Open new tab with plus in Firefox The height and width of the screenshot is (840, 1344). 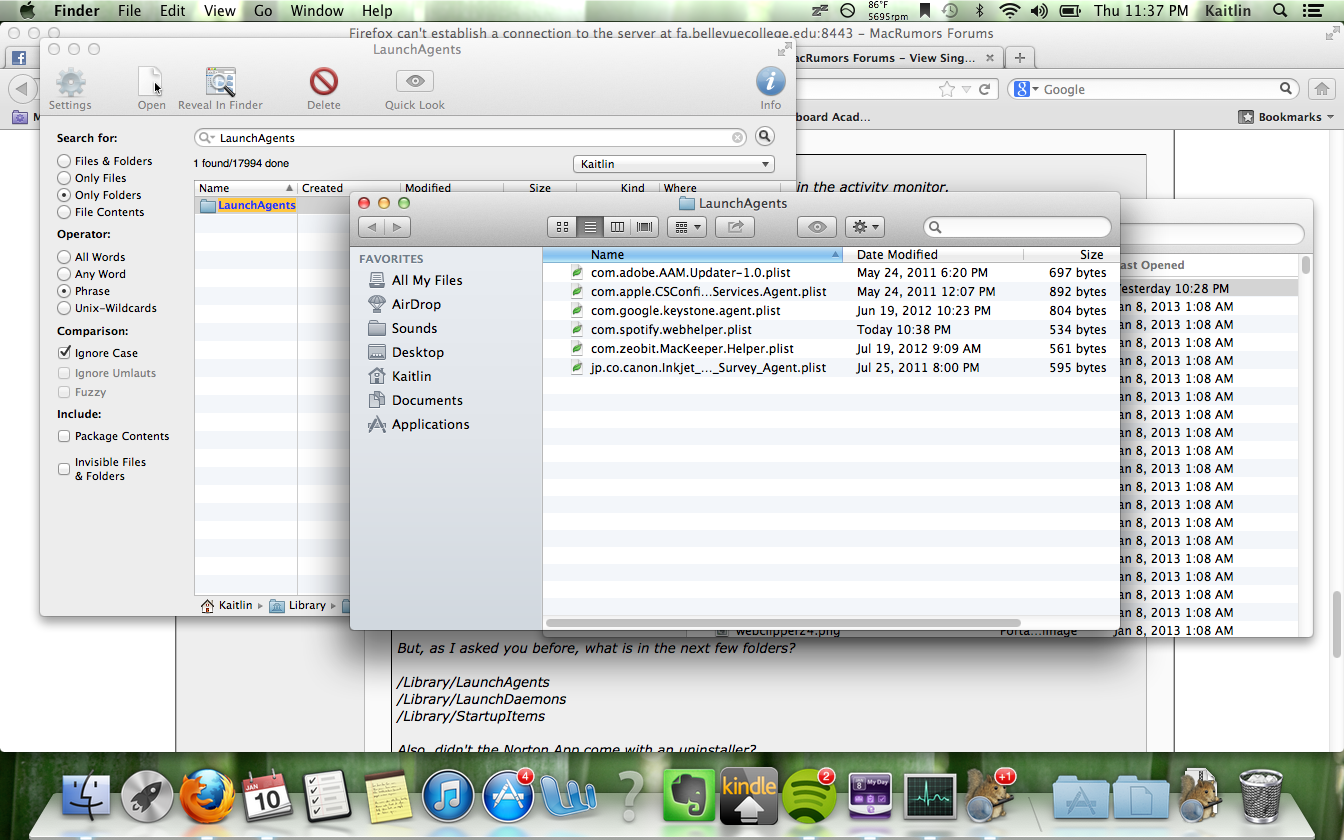coord(1019,58)
